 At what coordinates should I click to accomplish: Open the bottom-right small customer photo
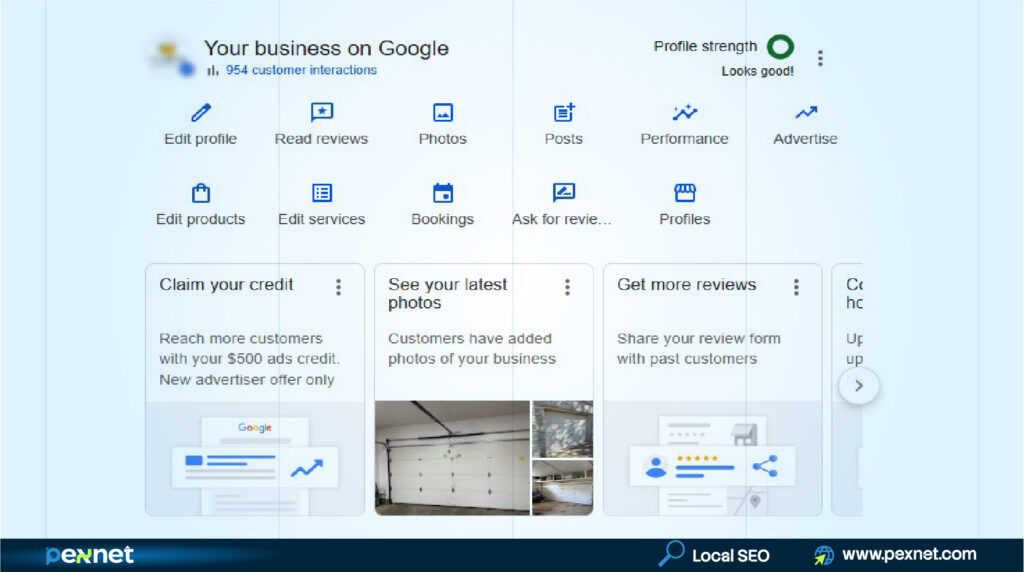(562, 488)
